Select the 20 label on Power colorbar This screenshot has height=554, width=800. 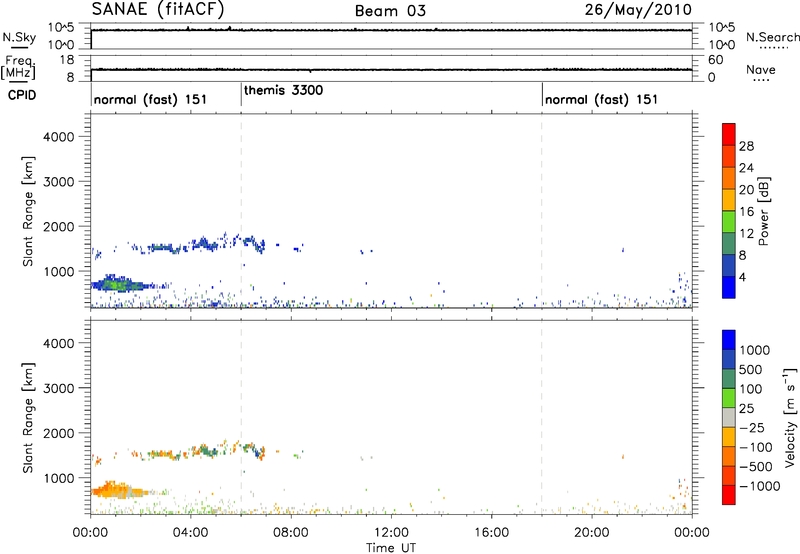point(746,190)
